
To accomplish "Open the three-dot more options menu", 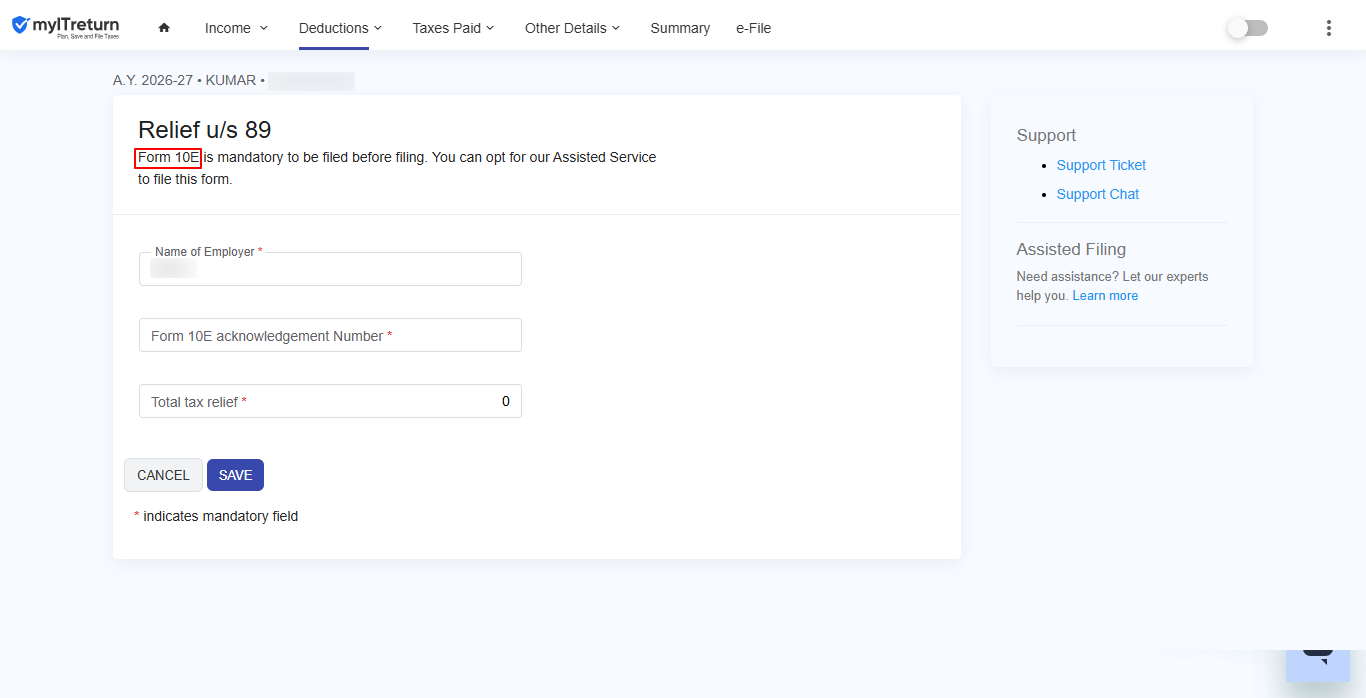I will point(1329,28).
